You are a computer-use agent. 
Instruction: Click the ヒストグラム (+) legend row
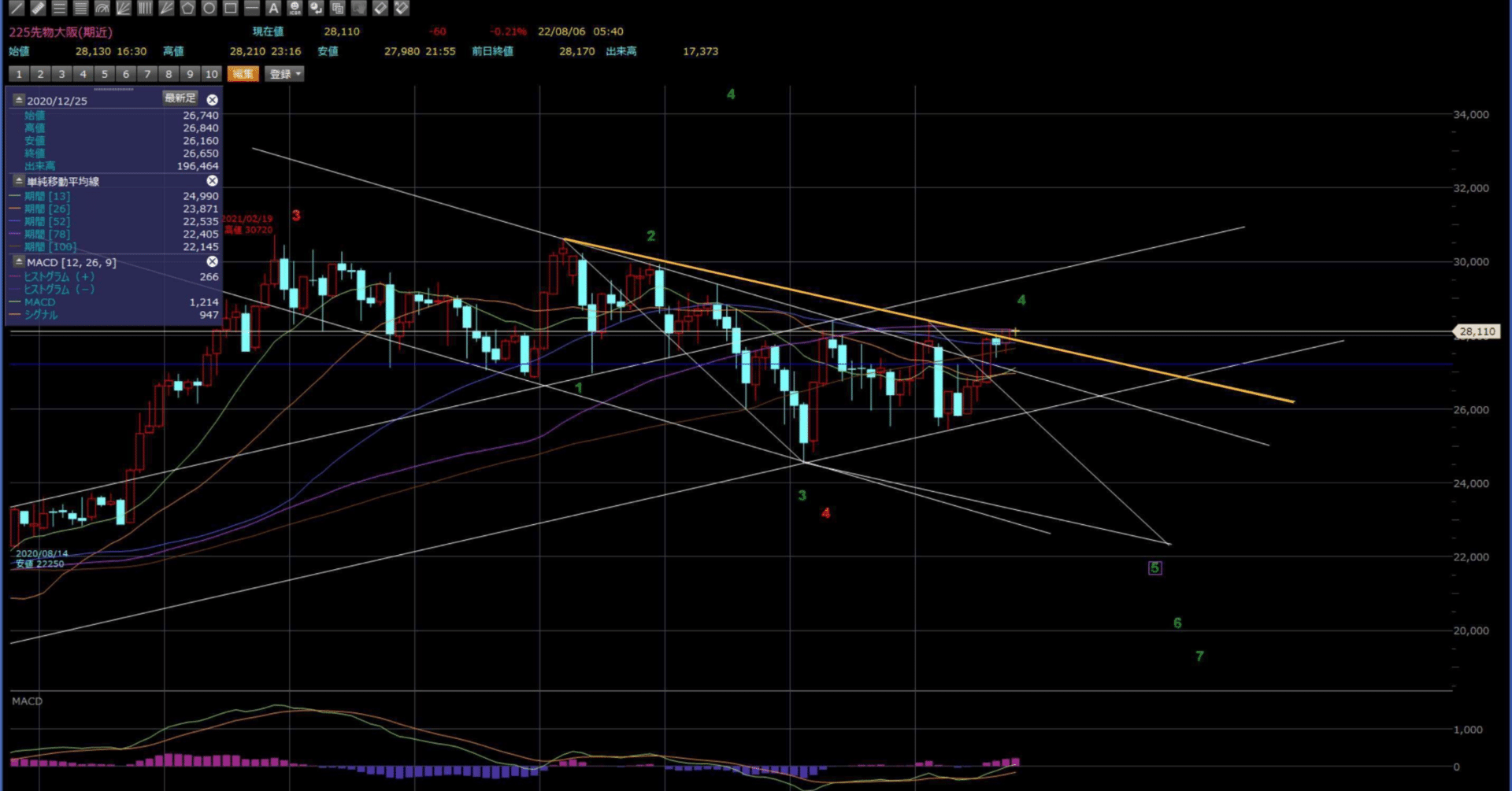click(114, 277)
